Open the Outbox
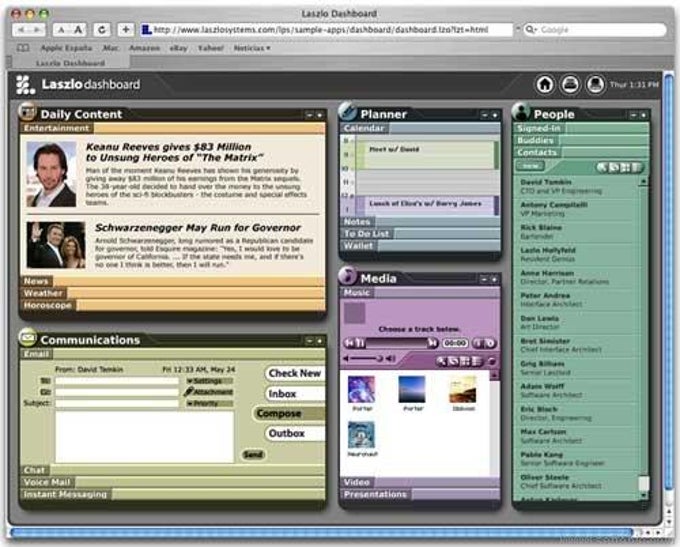 tap(295, 433)
